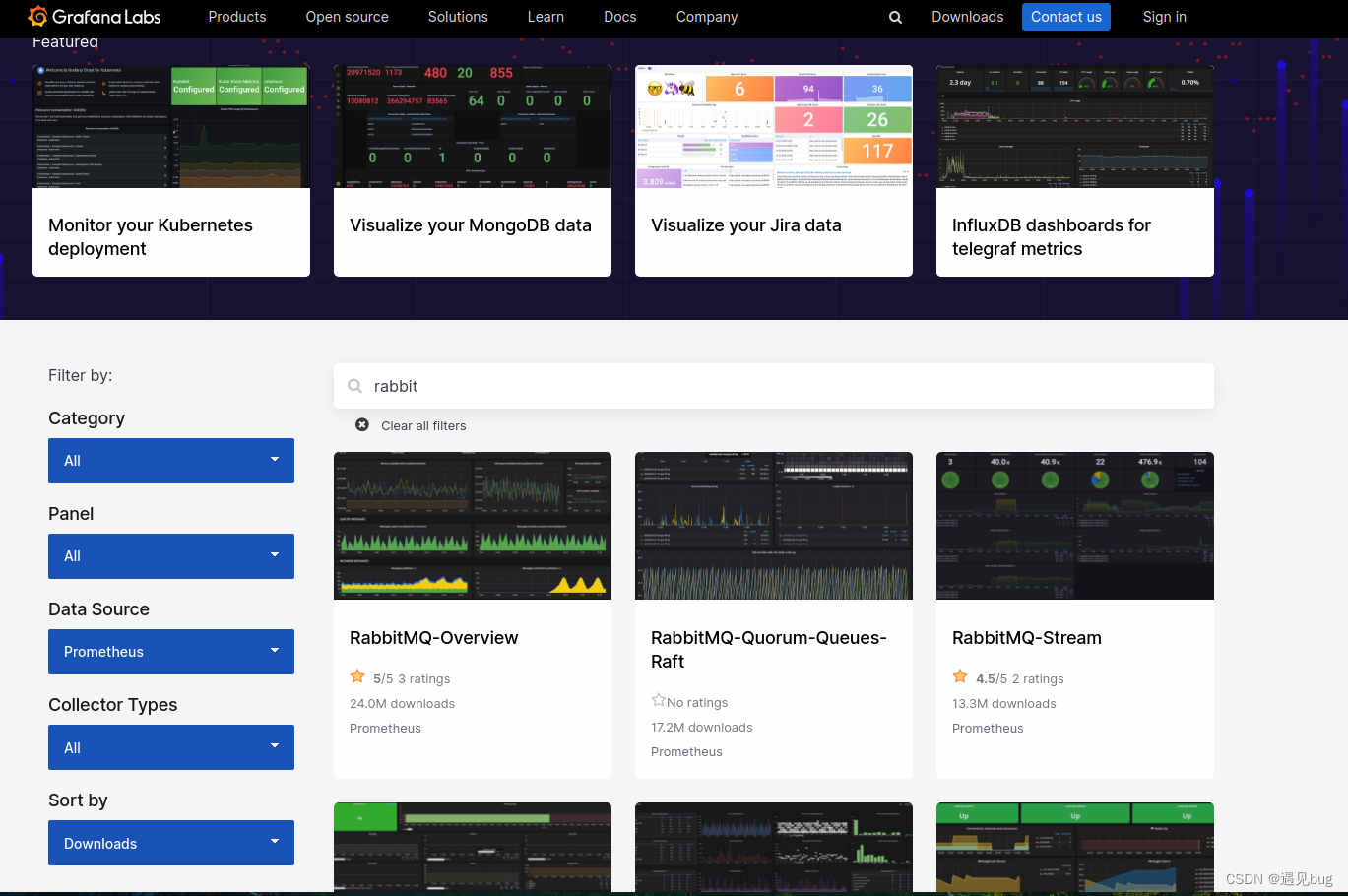1348x896 pixels.
Task: Click the Grafana Labs logo
Action: click(95, 17)
